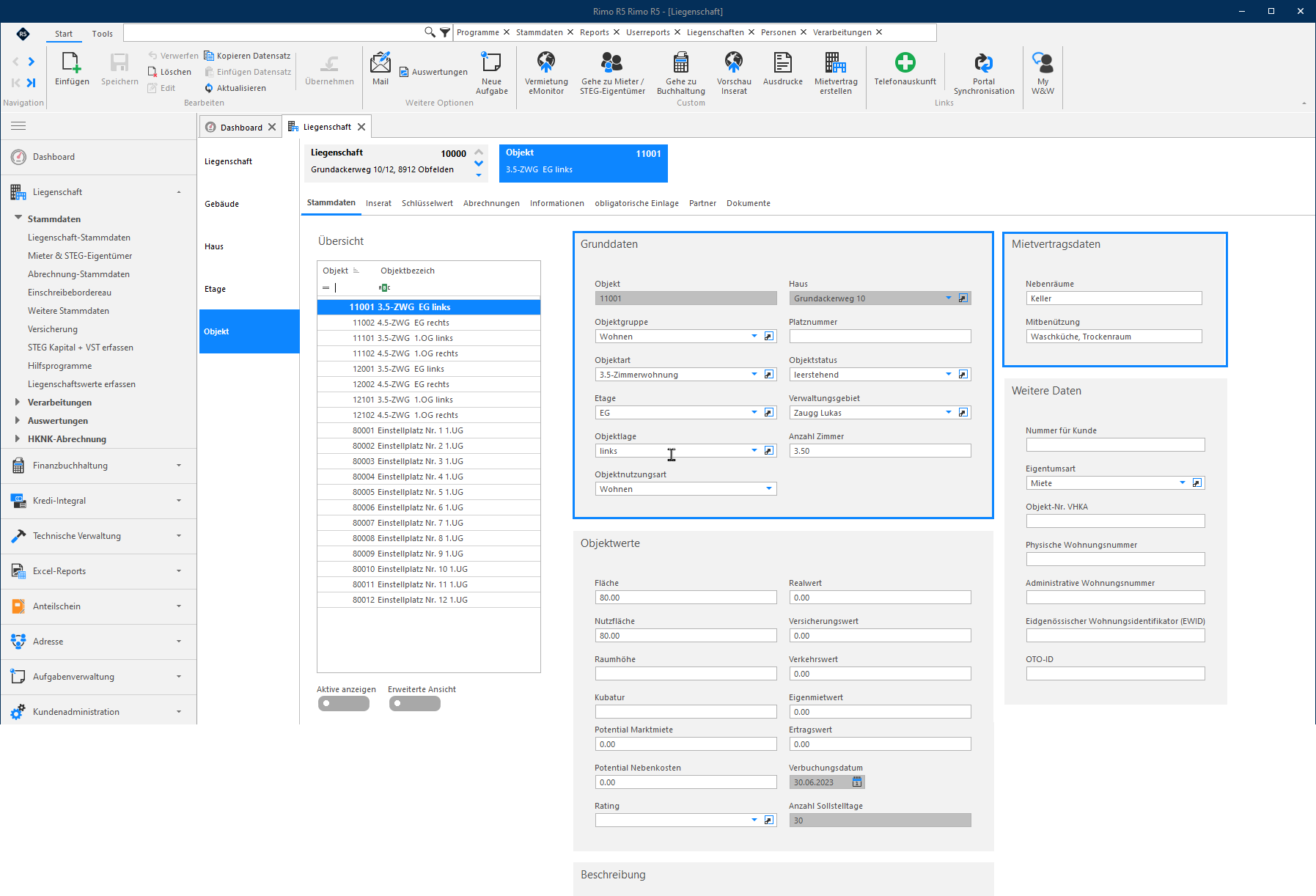This screenshot has width=1316, height=896.
Task: Click Neue Aufgabe icon
Action: tap(491, 63)
